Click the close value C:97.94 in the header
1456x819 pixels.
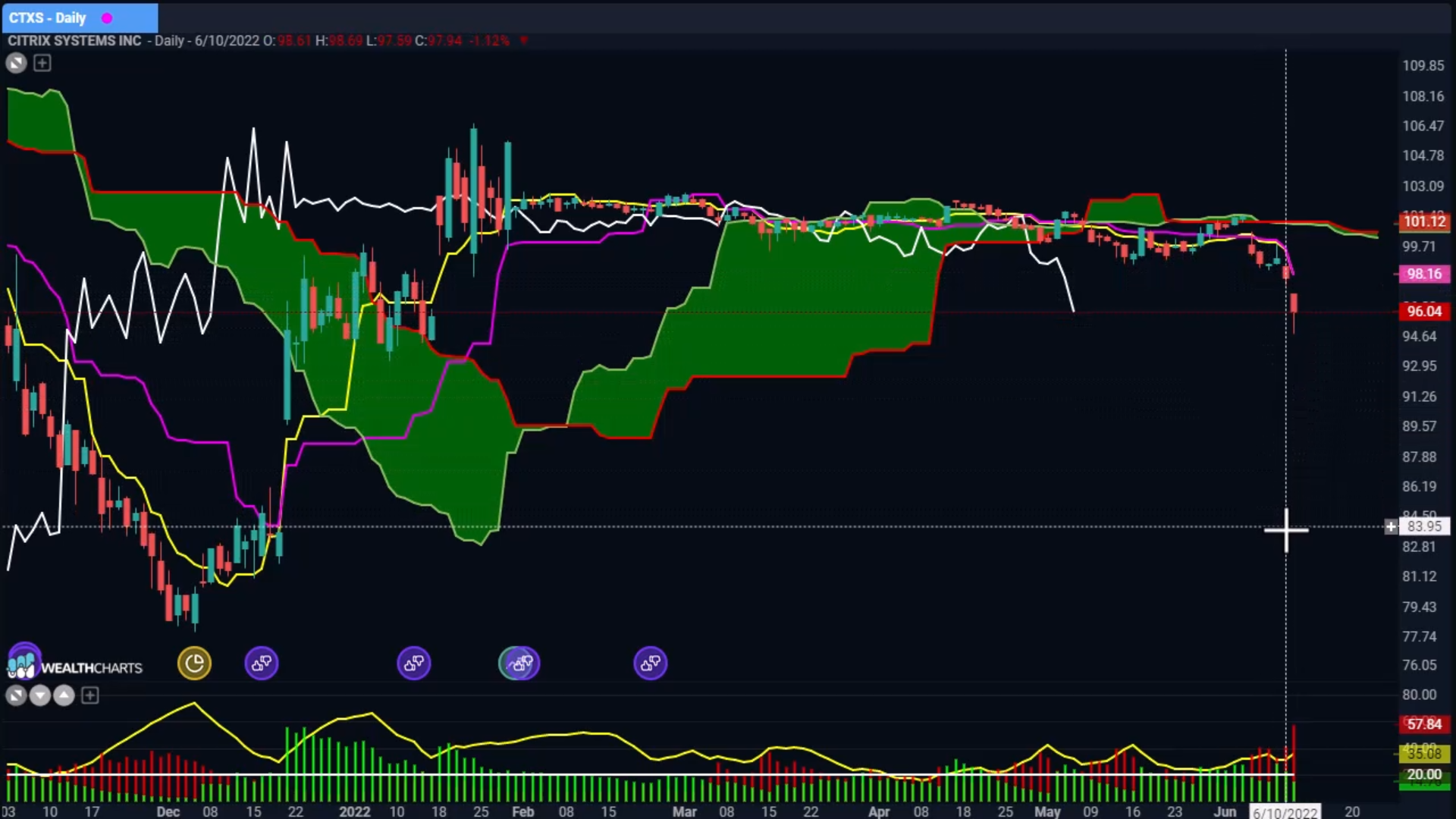point(438,41)
